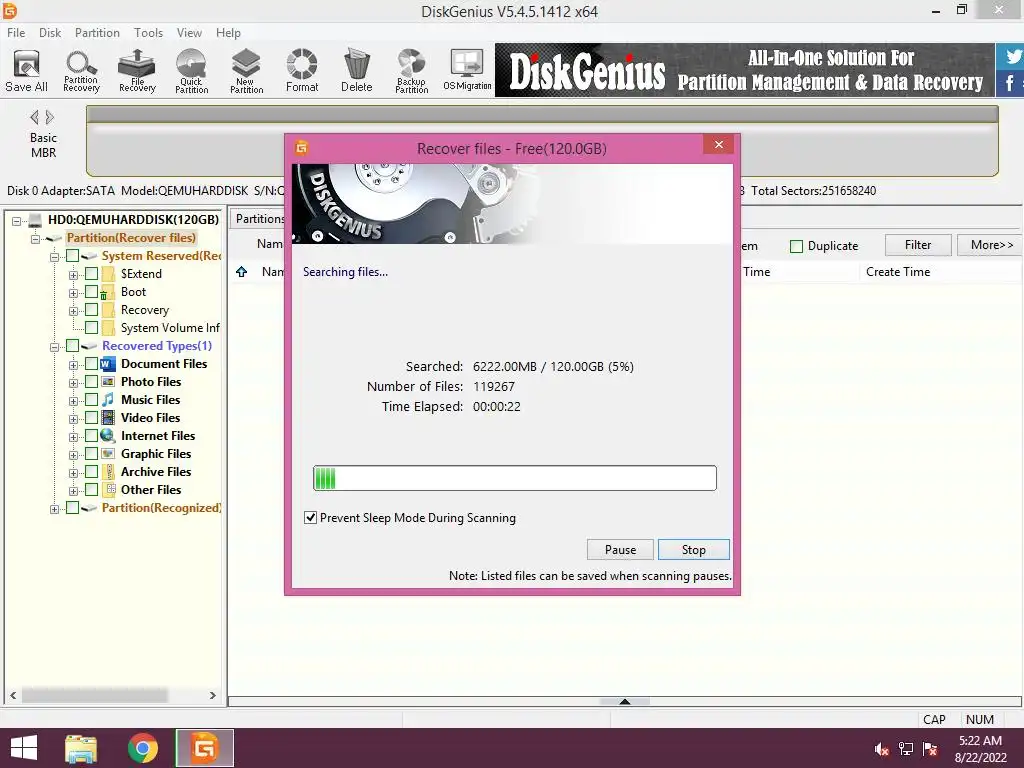1024x768 pixels.
Task: Collapse Partition(Recover files) node
Action: pos(35,238)
